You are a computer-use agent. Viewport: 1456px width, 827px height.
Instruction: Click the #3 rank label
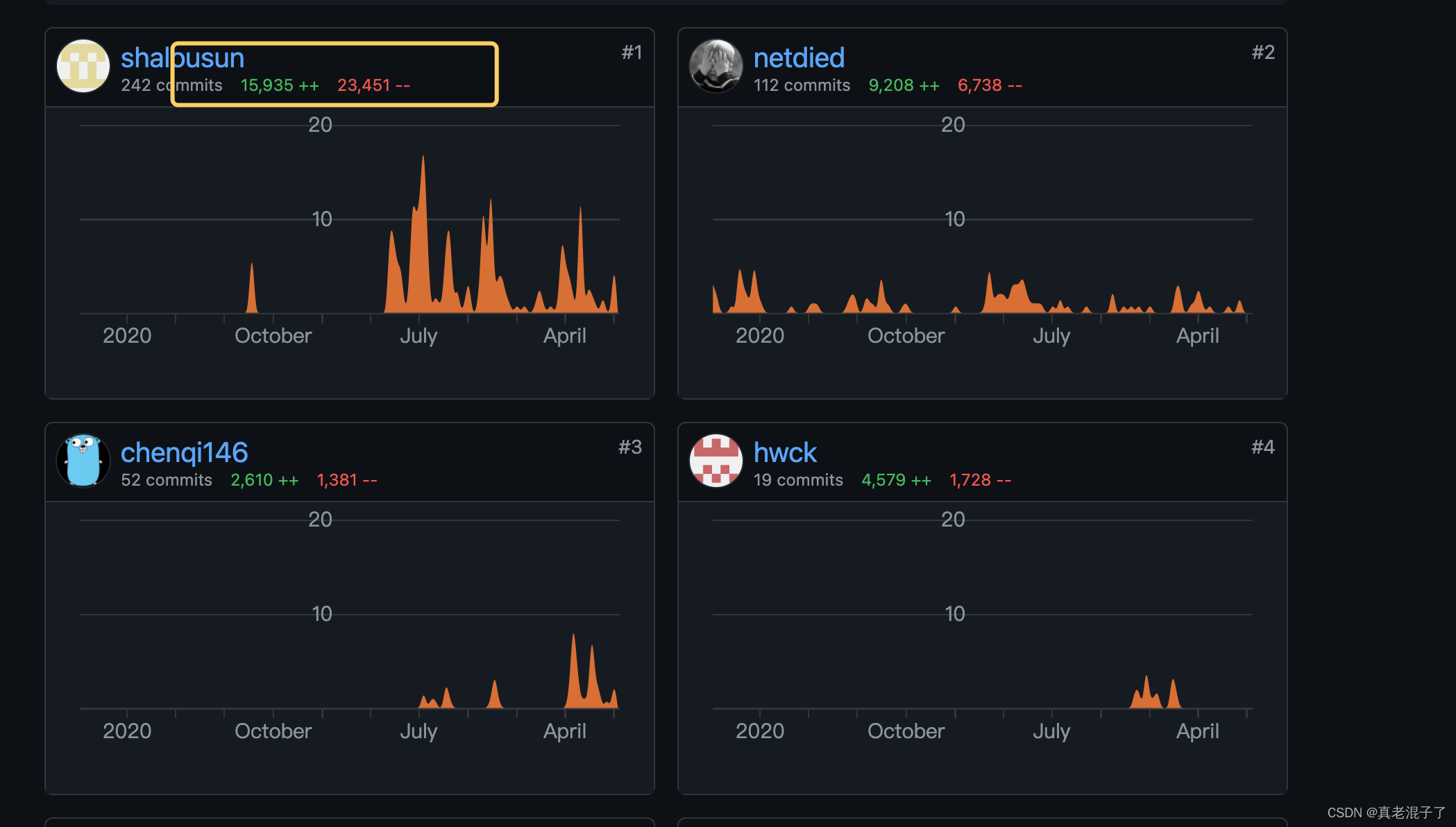tap(630, 447)
